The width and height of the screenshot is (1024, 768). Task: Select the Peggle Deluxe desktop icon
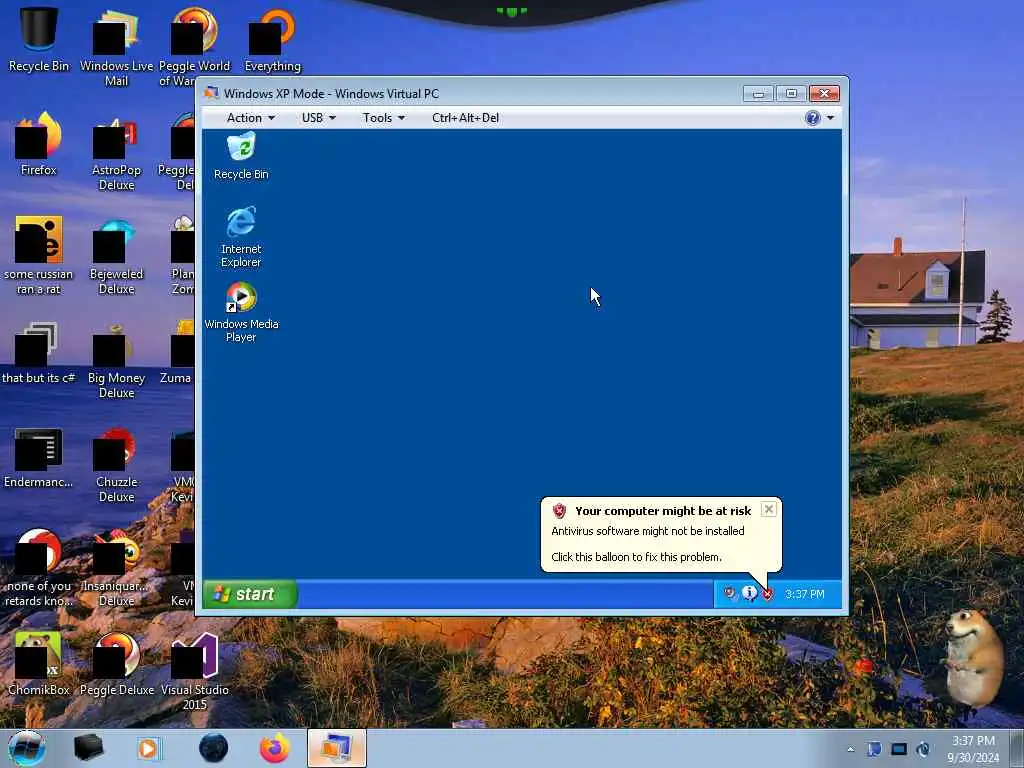click(x=116, y=663)
